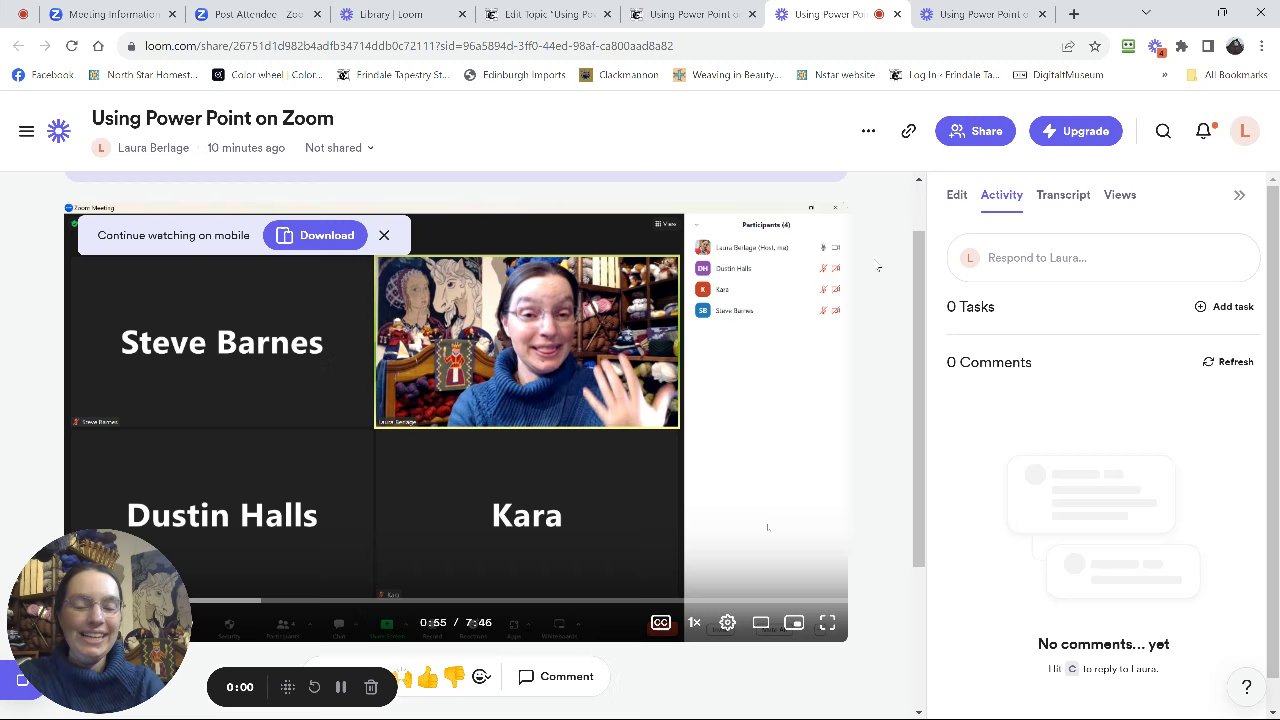Click the video title 'Using Power Point on Zoom'
The width and height of the screenshot is (1280, 720).
coord(213,118)
